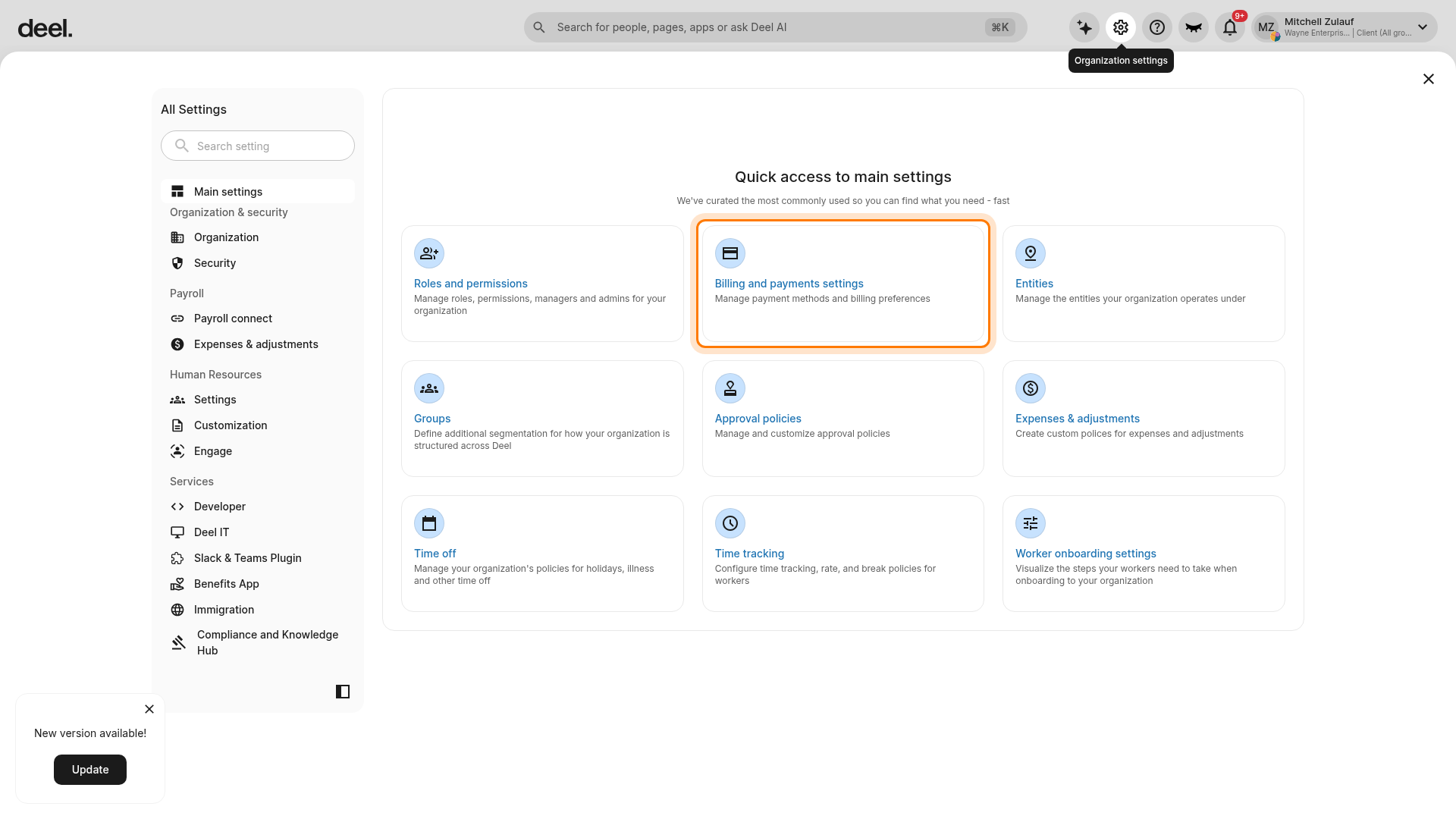Click Time off link

(435, 554)
